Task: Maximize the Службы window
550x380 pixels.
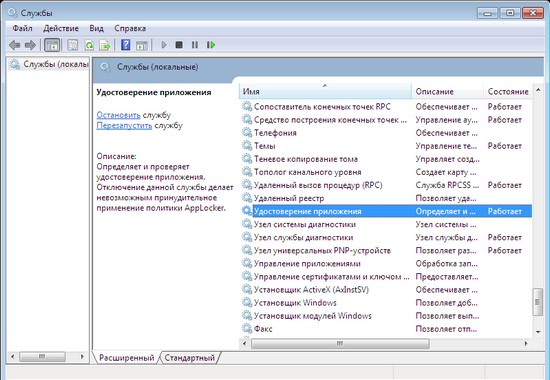Action: (510, 13)
